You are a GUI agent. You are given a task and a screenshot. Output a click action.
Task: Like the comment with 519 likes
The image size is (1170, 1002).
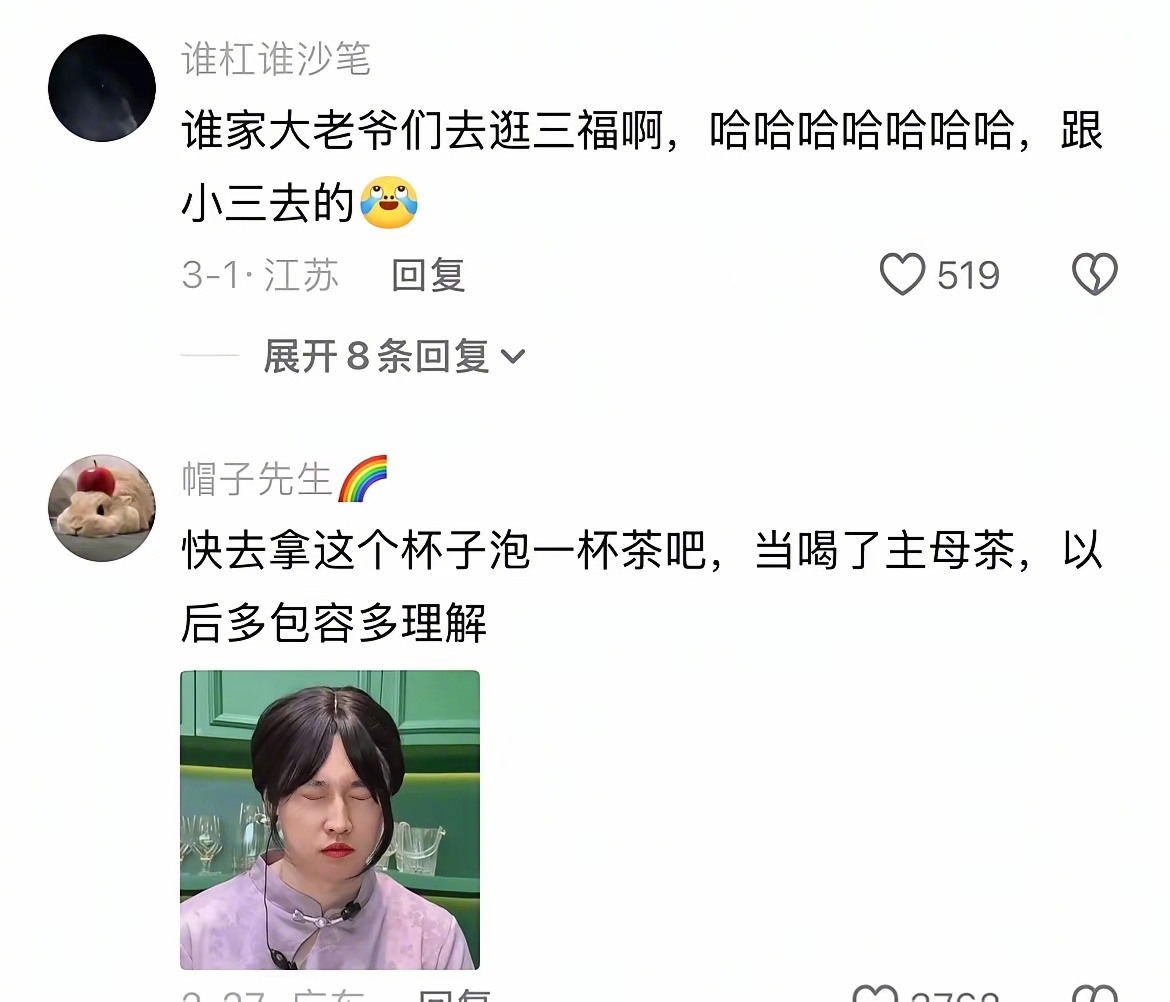coord(902,274)
